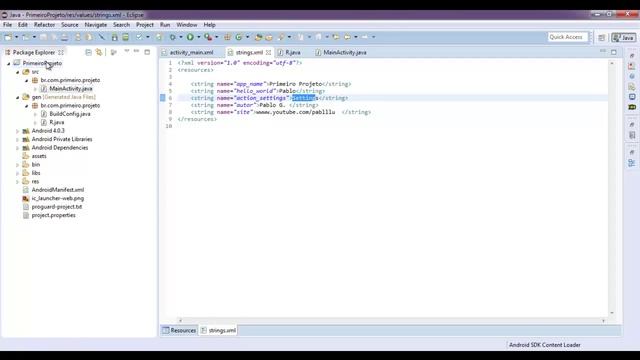Select AndroidManifest.xml in Package Explorer
The height and width of the screenshot is (360, 640).
pyautogui.click(x=58, y=190)
